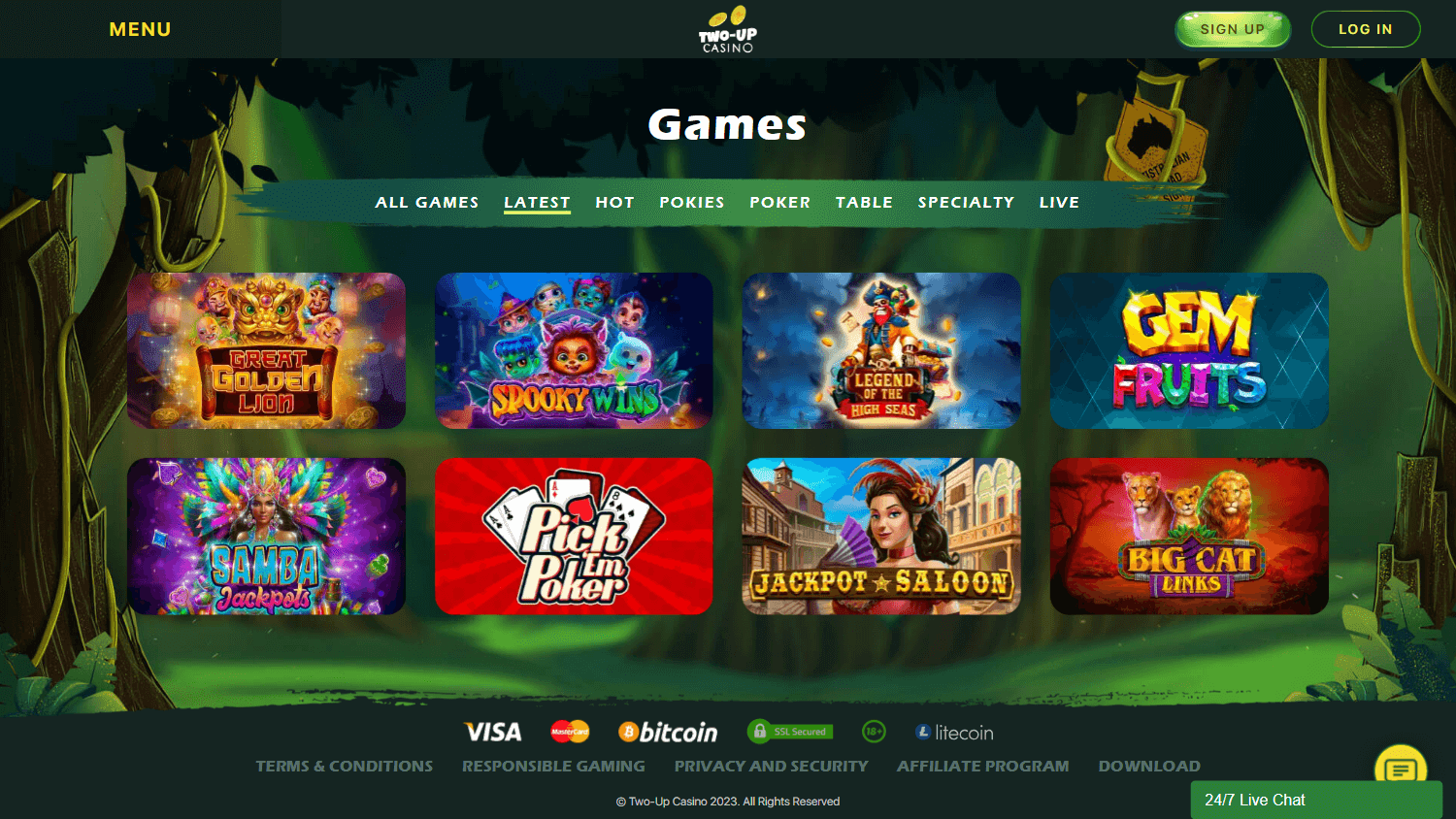Viewport: 1456px width, 819px height.
Task: Open the Two-Up Casino logo home link
Action: tap(728, 29)
